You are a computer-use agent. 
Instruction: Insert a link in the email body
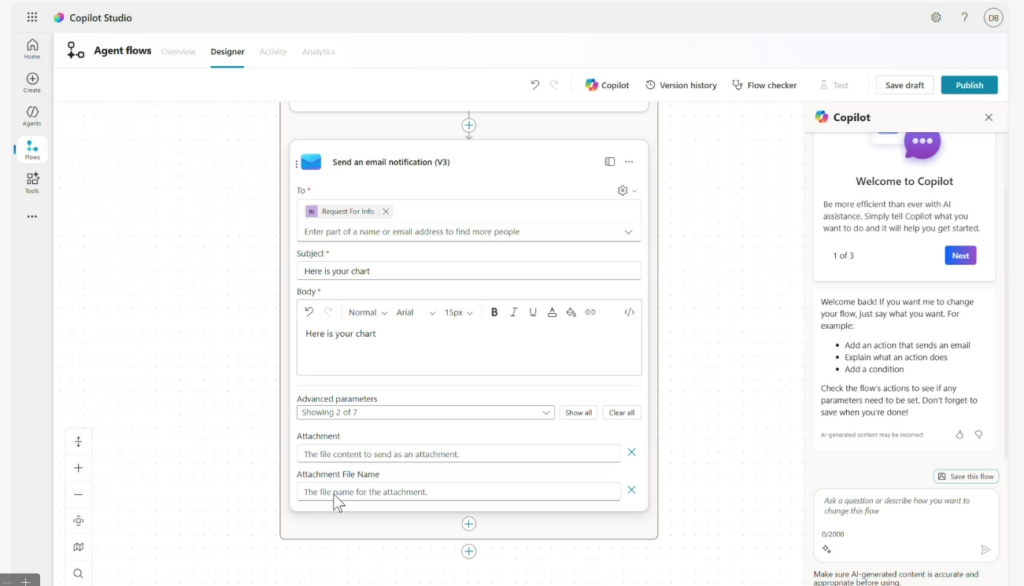click(590, 312)
